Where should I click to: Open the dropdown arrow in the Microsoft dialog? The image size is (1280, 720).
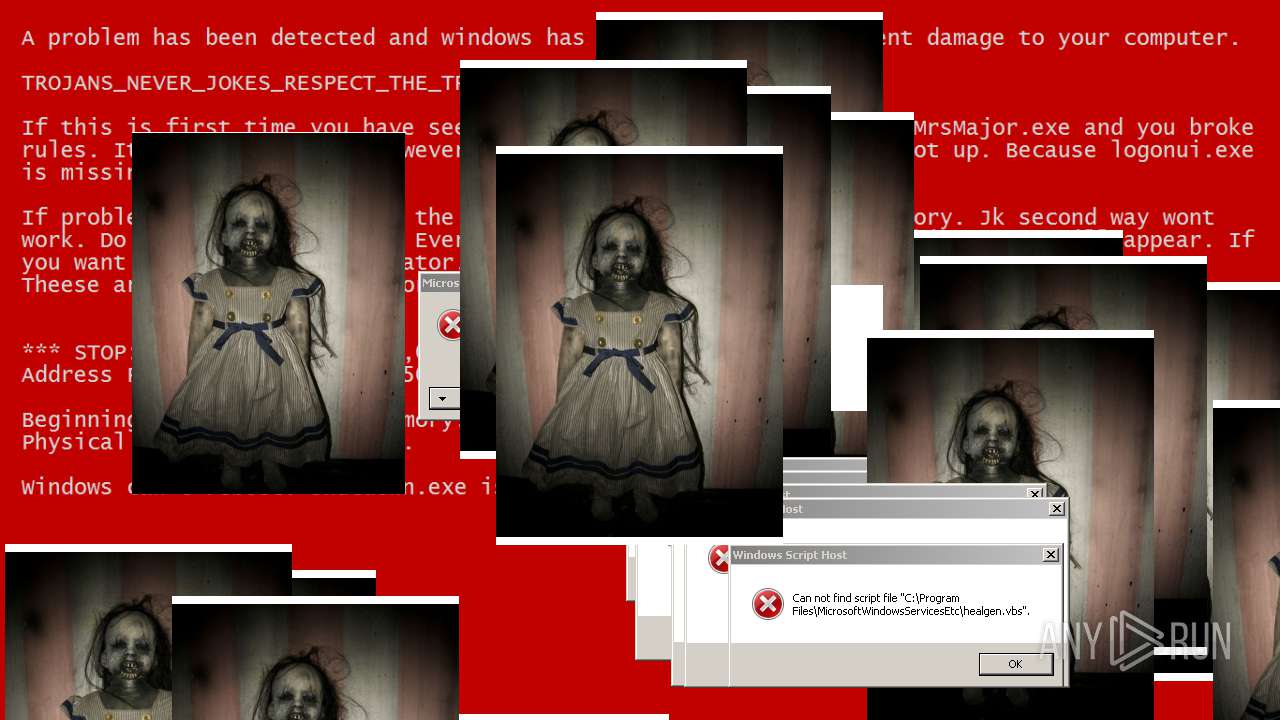(443, 398)
